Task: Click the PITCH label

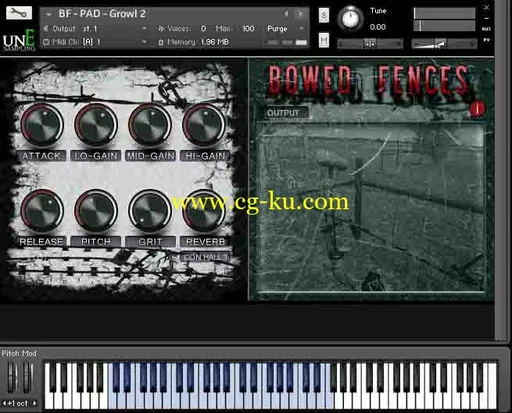Action: pyautogui.click(x=96, y=241)
